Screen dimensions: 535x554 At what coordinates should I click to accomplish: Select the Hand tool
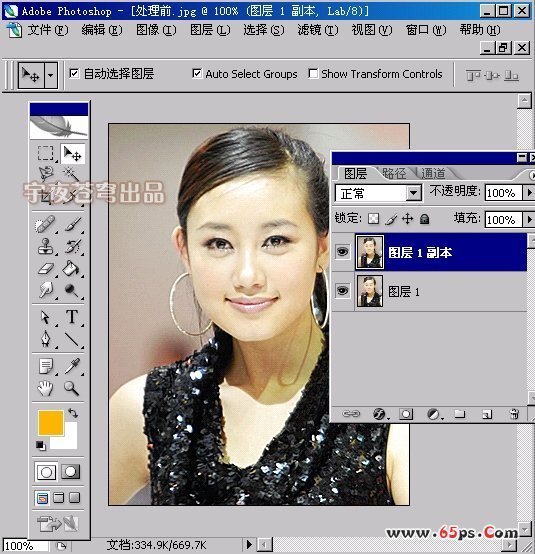(46, 388)
